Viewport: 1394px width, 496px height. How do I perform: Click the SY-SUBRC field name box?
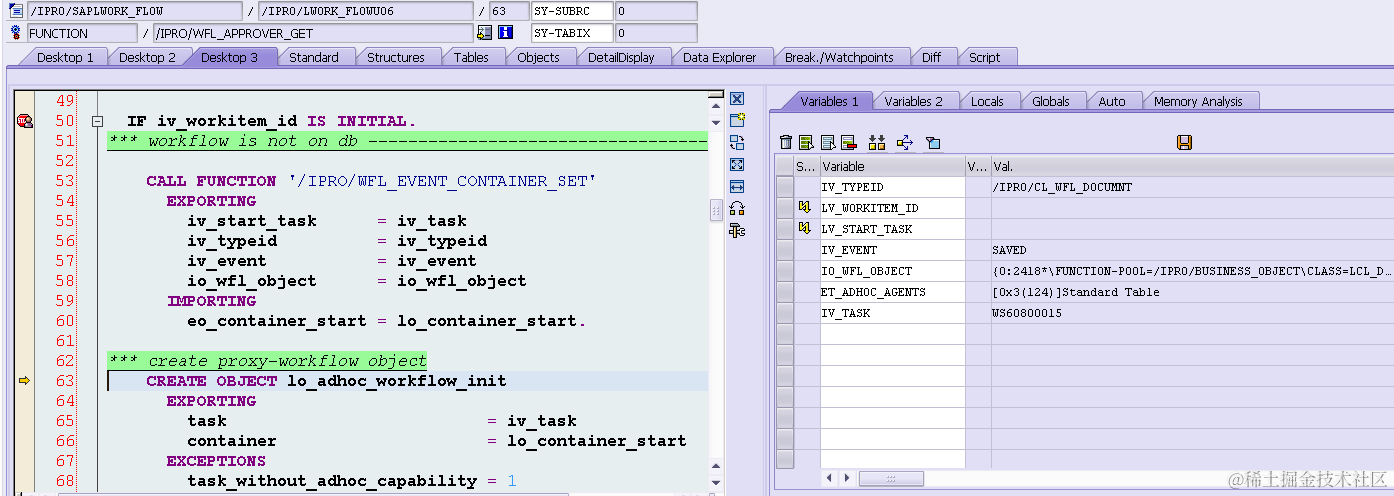click(571, 11)
